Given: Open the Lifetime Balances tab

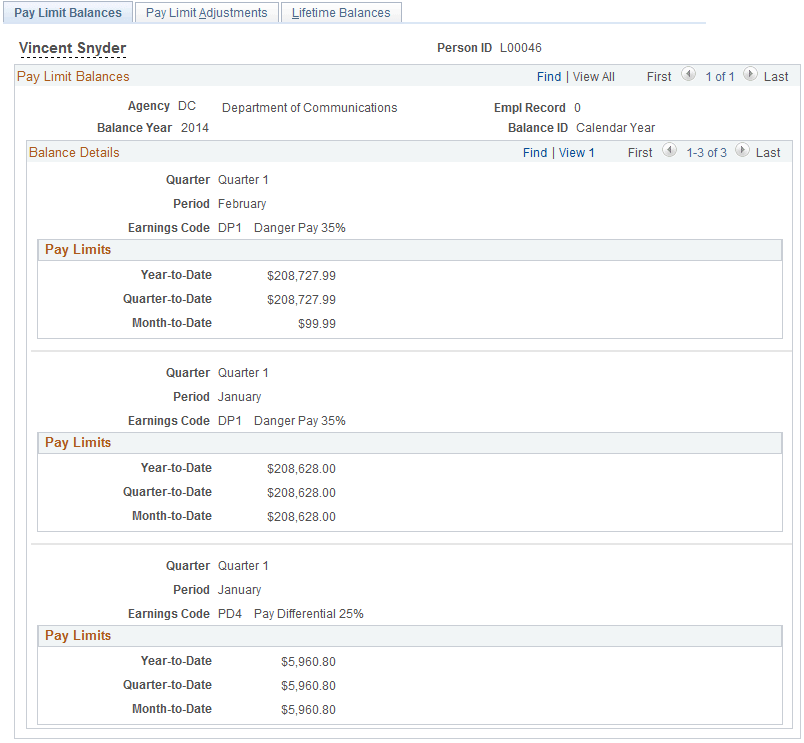Looking at the screenshot, I should click(341, 12).
